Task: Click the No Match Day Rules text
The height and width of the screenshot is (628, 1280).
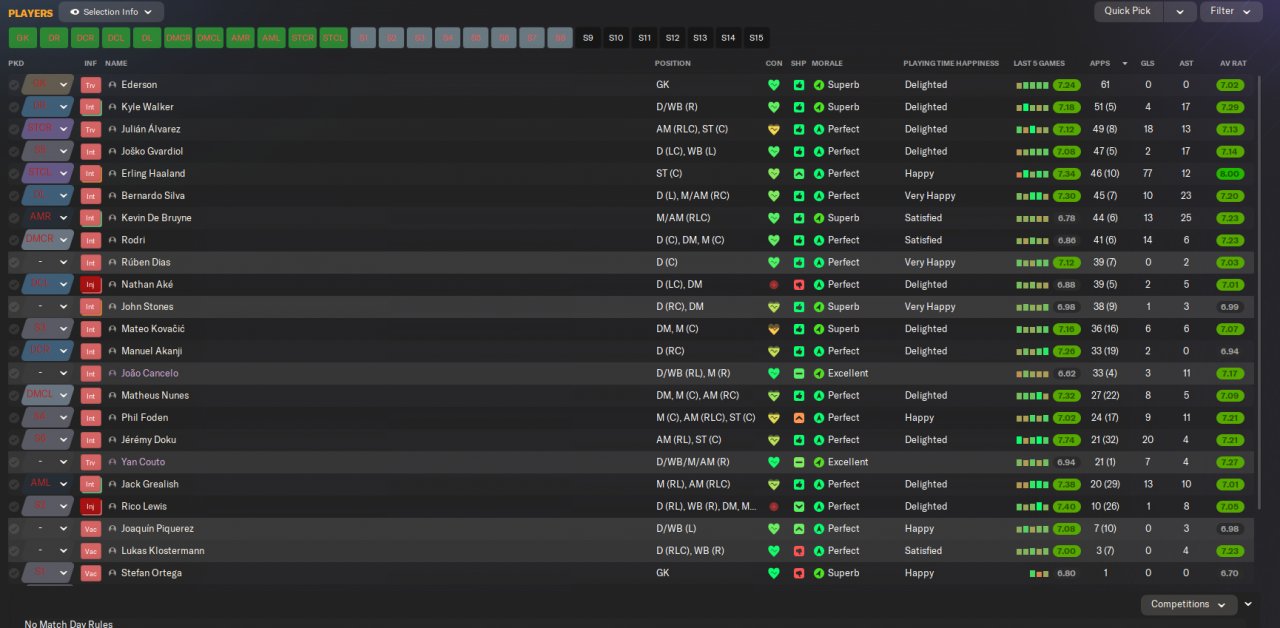Action: coord(68,624)
